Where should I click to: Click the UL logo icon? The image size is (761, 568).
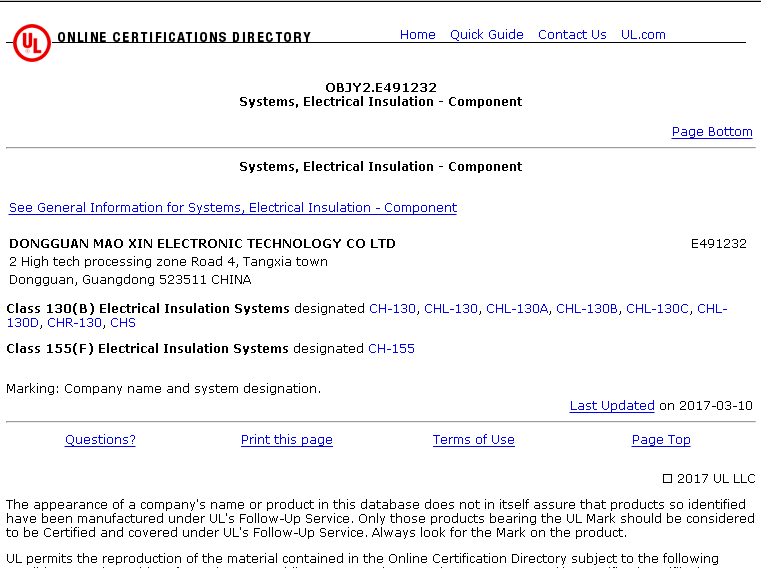[x=31, y=42]
